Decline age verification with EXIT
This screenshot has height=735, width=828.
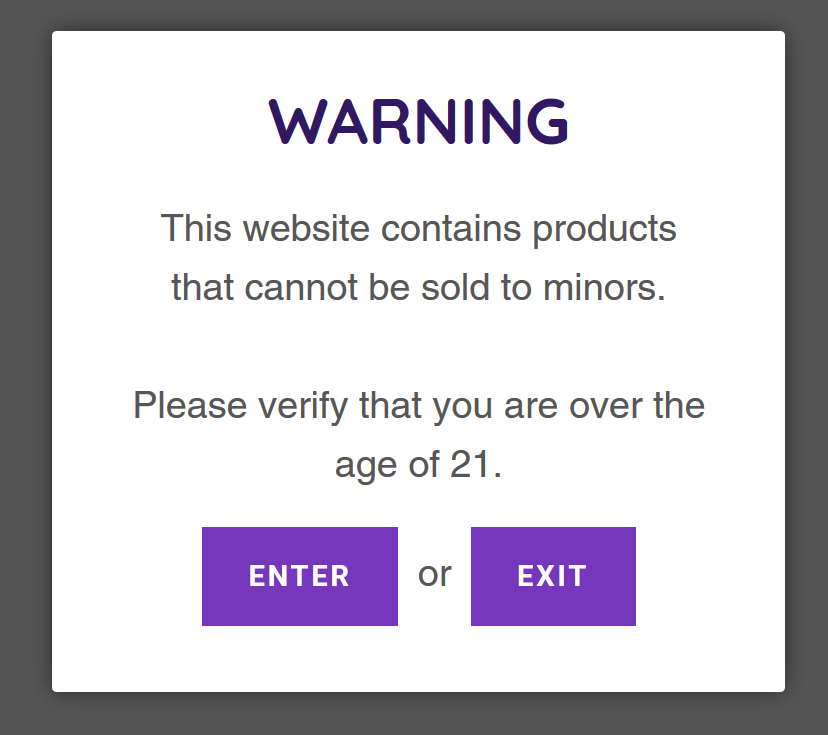pos(553,576)
